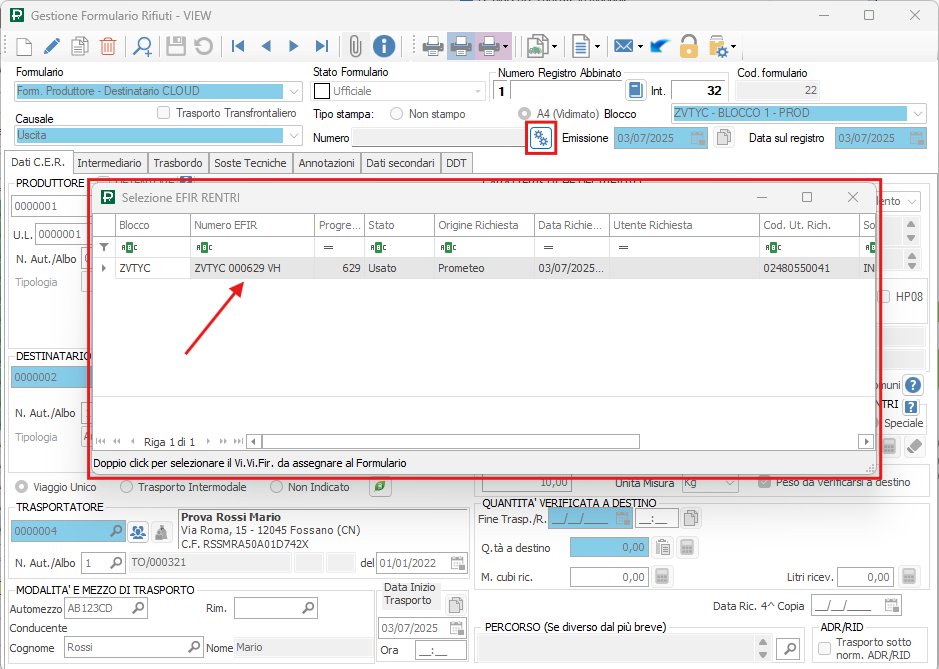Click the orange padlock icon
The height and width of the screenshot is (669, 939).
click(x=688, y=46)
